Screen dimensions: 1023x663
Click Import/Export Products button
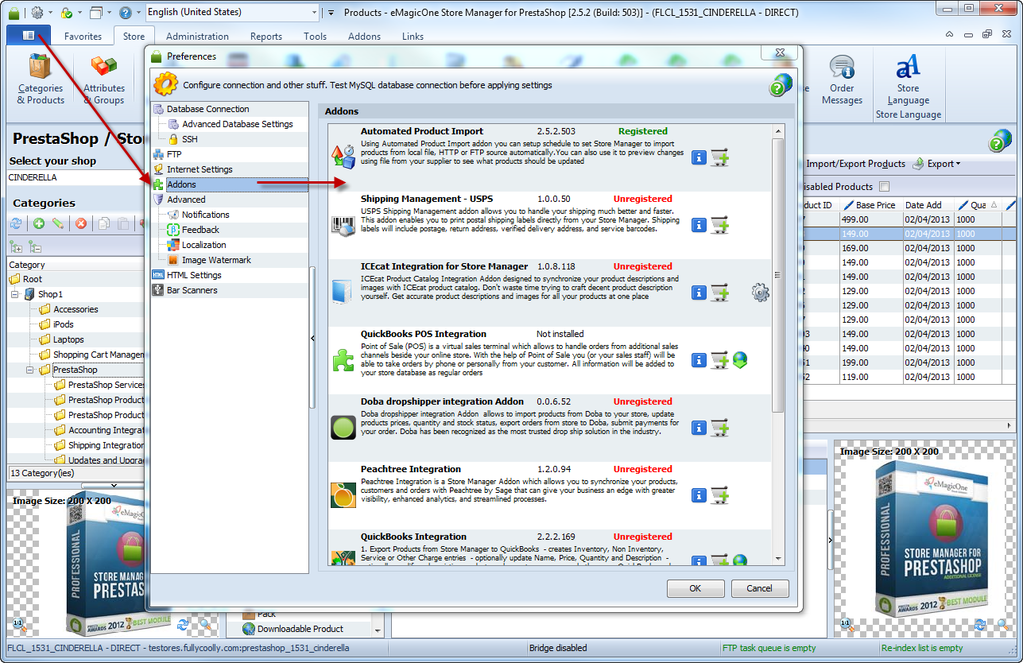coord(855,164)
